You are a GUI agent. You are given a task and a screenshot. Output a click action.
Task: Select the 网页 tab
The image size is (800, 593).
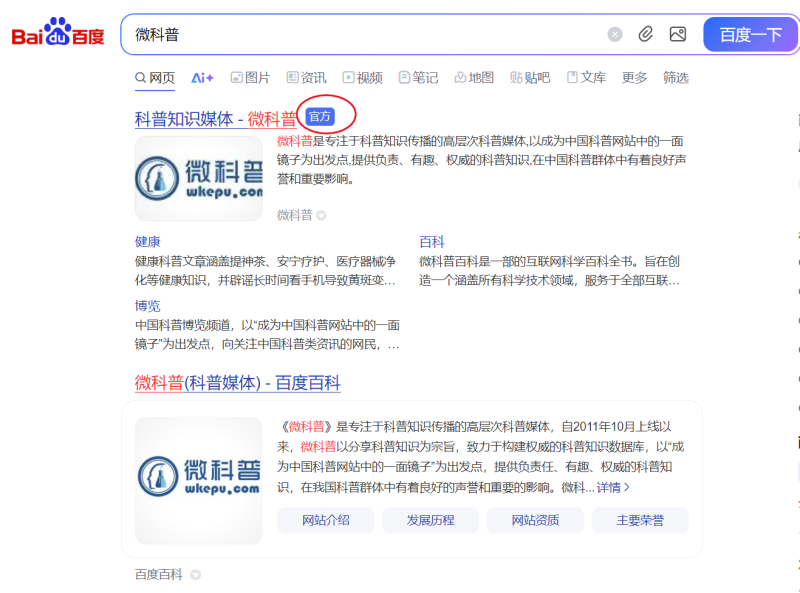coord(155,78)
